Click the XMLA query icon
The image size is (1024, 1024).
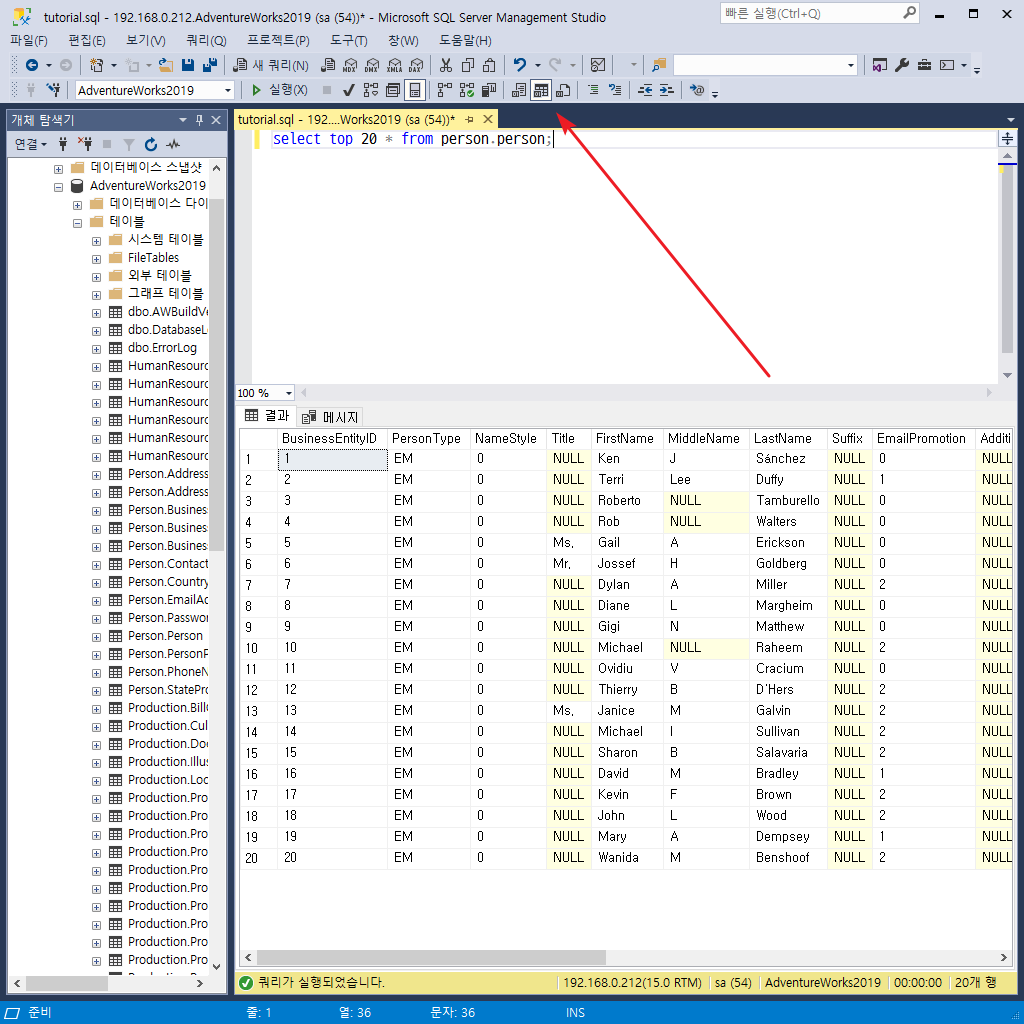point(394,65)
